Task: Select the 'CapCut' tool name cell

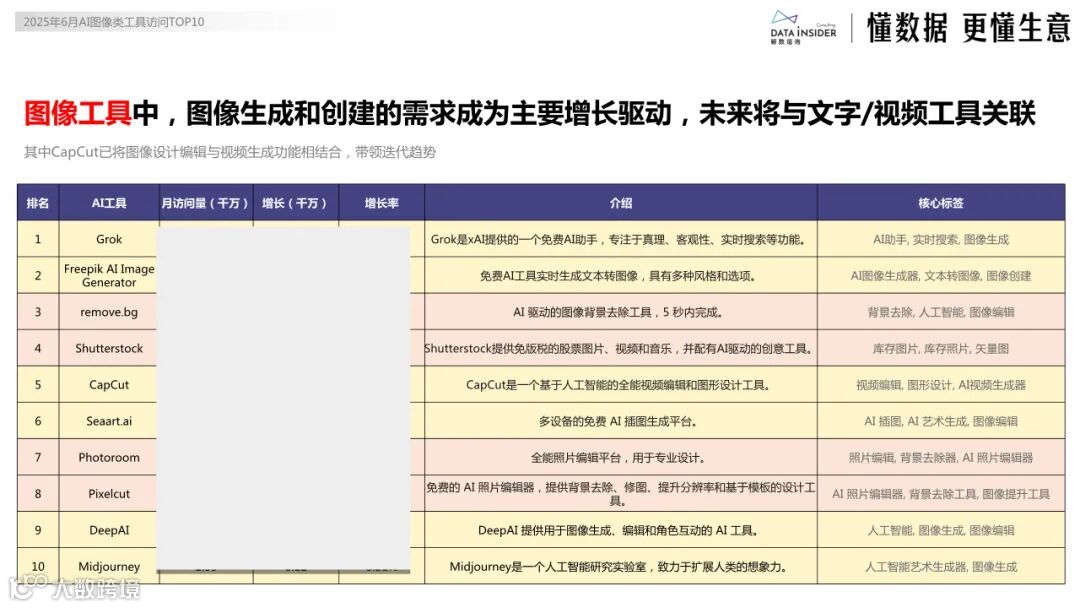Action: tap(109, 385)
